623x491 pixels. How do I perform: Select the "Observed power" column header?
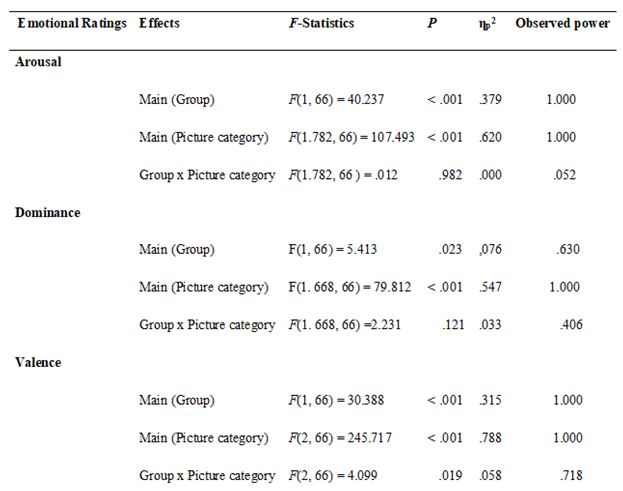[x=562, y=23]
